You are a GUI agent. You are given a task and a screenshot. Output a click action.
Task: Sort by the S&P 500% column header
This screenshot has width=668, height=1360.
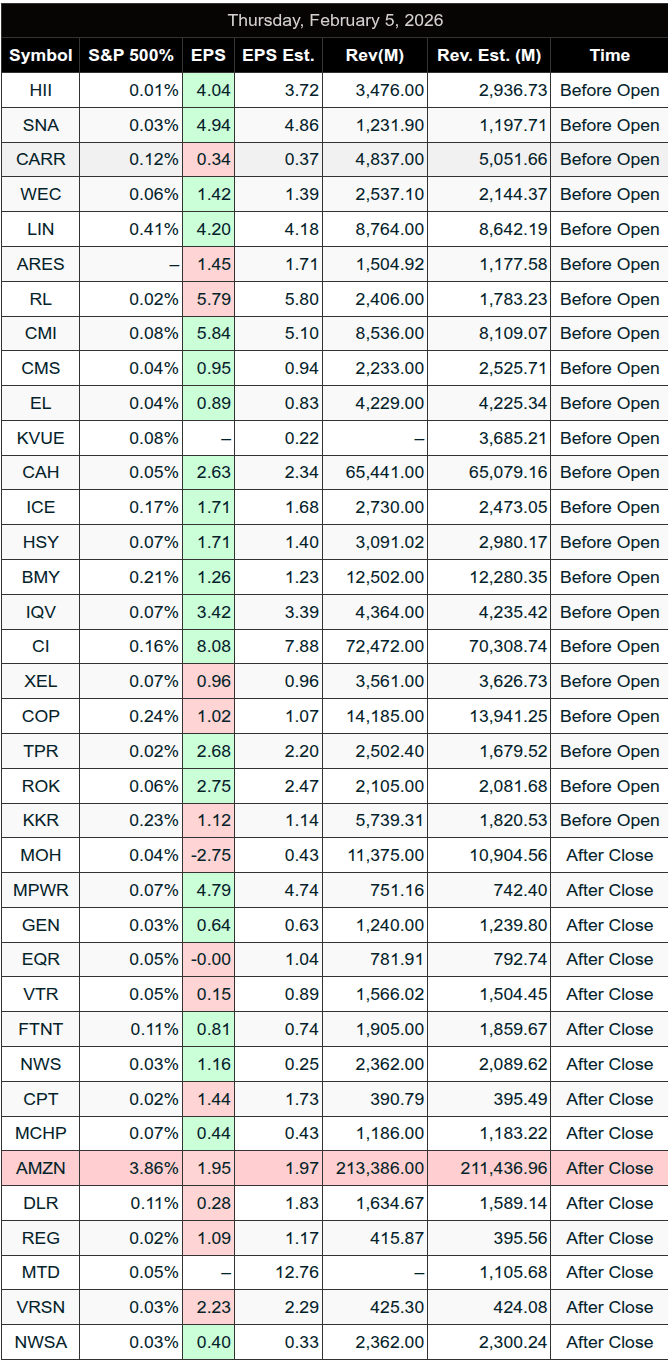click(x=133, y=55)
